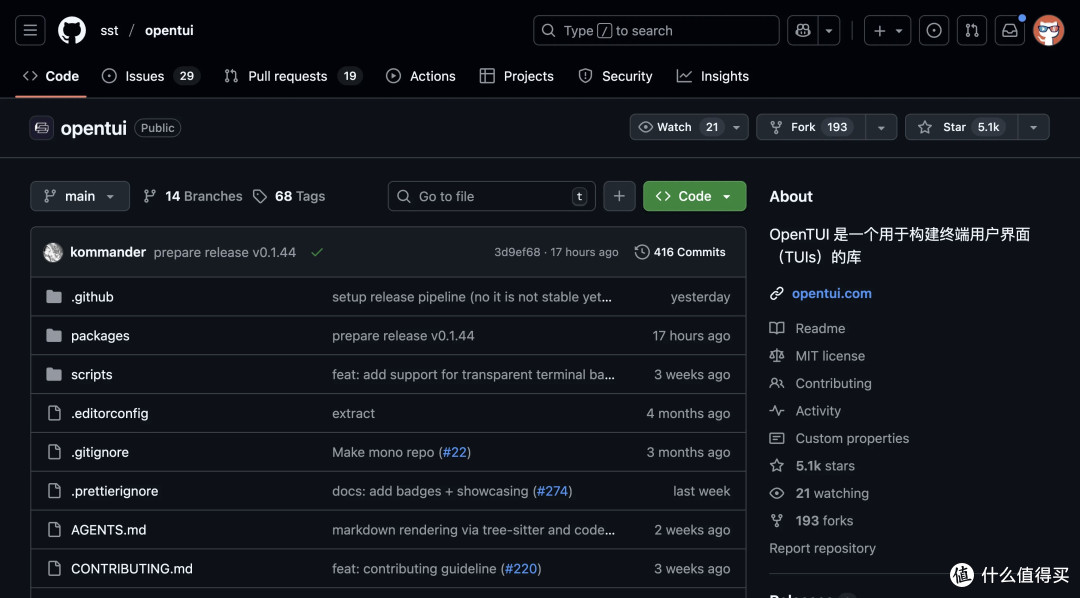Viewport: 1080px width, 598px height.
Task: Switch to the Security tab
Action: point(615,76)
